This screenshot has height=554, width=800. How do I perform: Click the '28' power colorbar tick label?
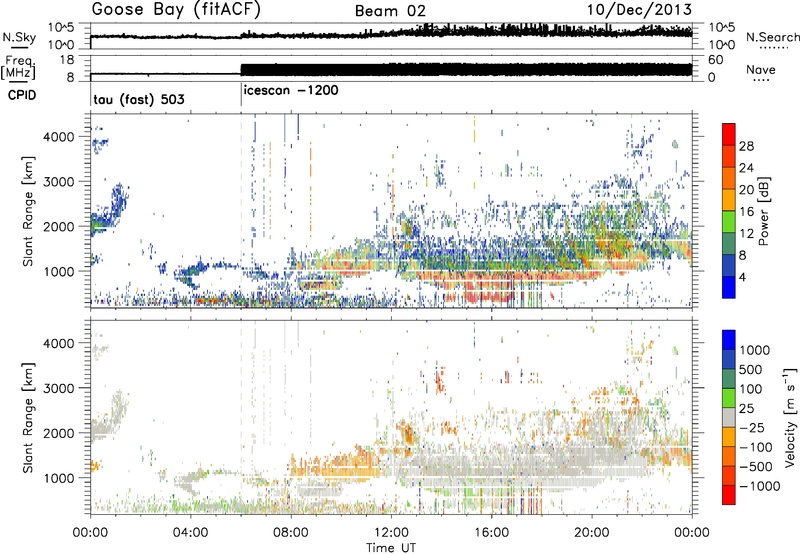pos(746,146)
